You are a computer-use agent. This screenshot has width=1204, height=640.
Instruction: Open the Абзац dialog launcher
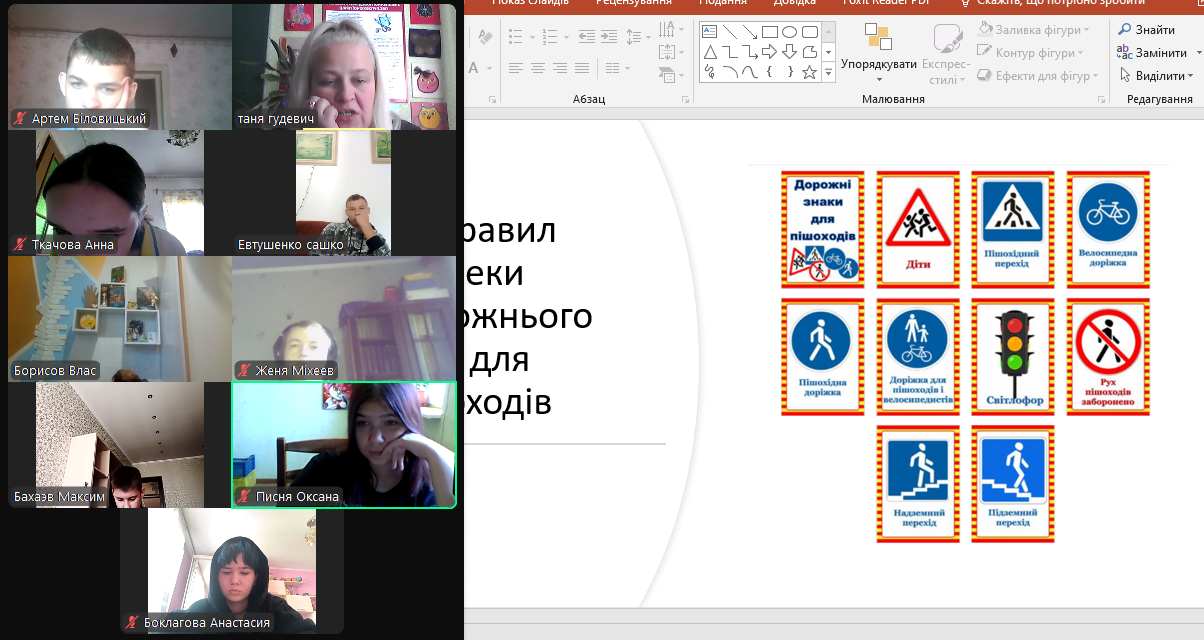click(x=685, y=99)
